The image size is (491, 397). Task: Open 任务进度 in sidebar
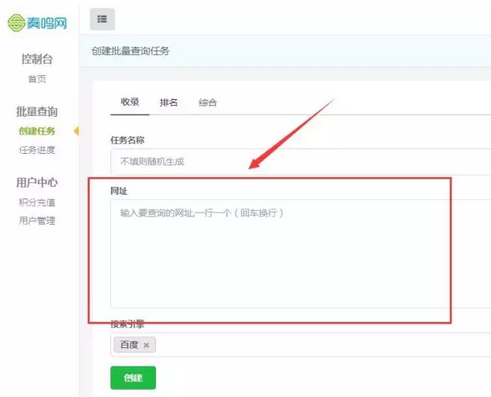click(x=37, y=150)
